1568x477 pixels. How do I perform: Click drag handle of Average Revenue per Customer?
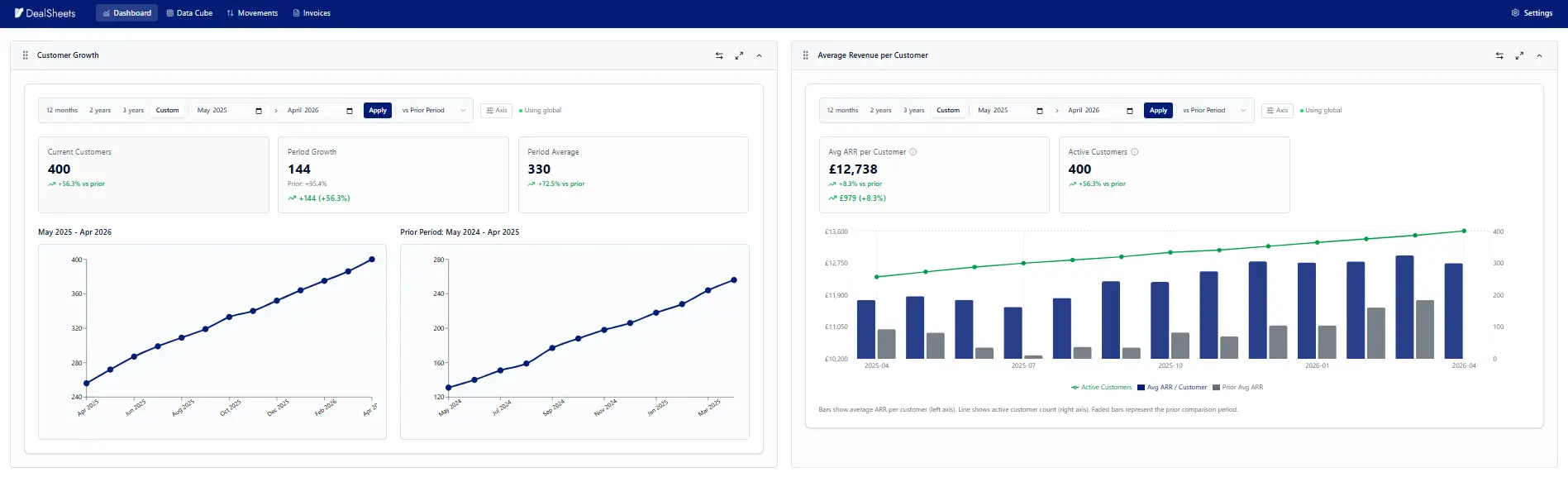(806, 55)
